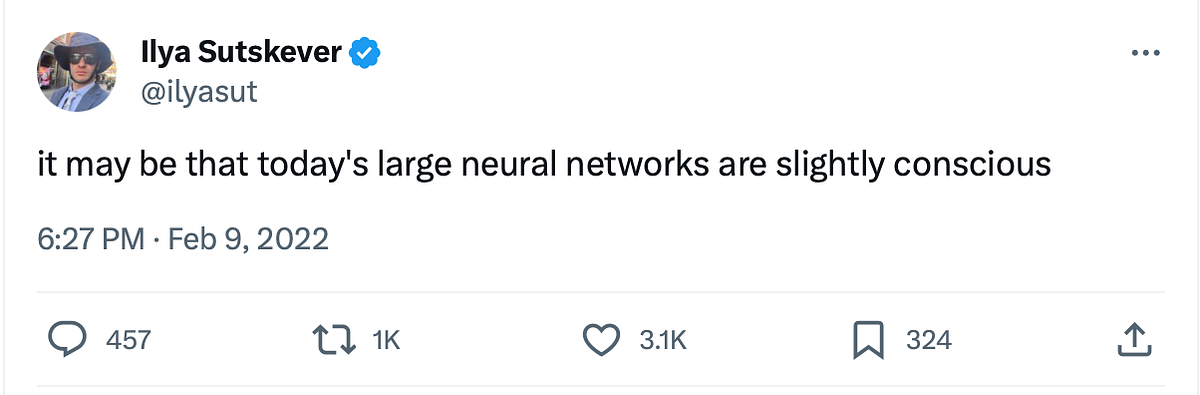Share the tweet via the upload arrow icon
The height and width of the screenshot is (395, 1200).
[x=1131, y=340]
